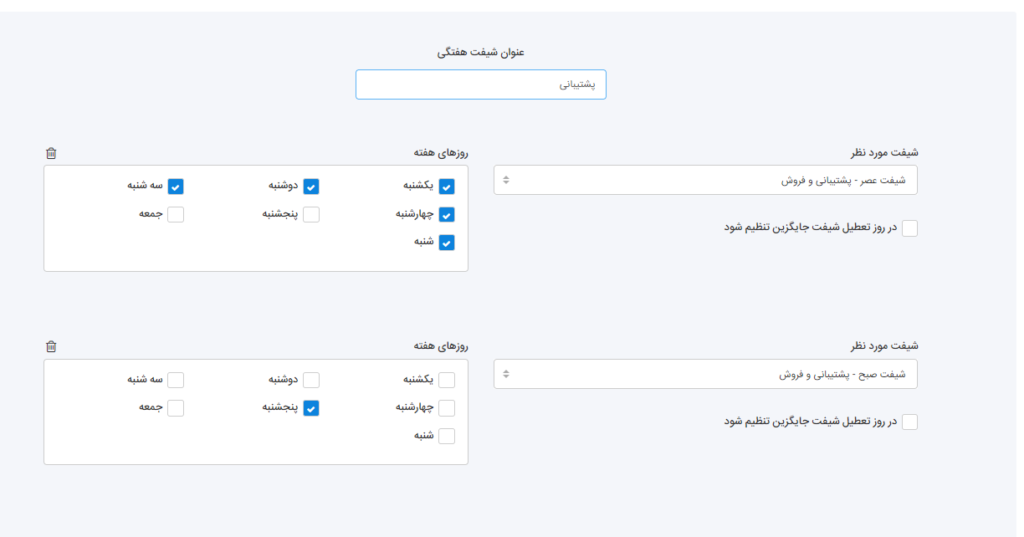Check سه شنبه in the second shift

176,380
